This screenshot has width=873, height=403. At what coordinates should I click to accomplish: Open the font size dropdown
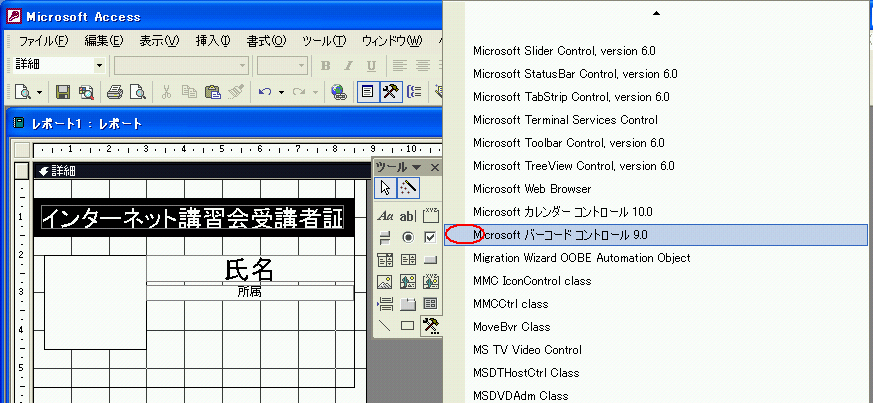301,66
